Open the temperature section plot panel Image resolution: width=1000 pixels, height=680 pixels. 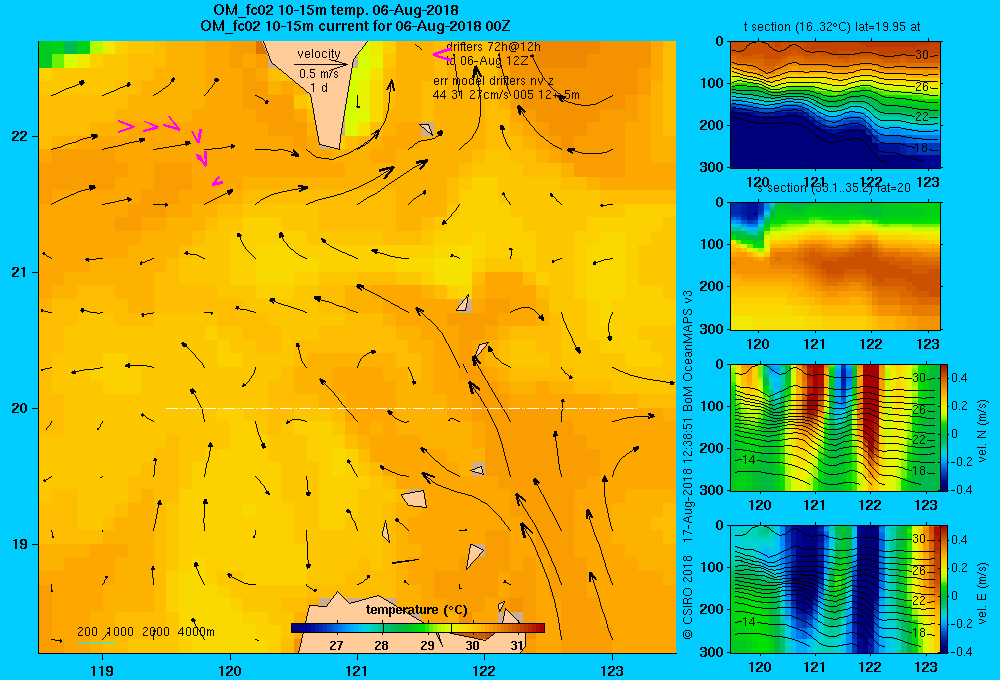835,104
